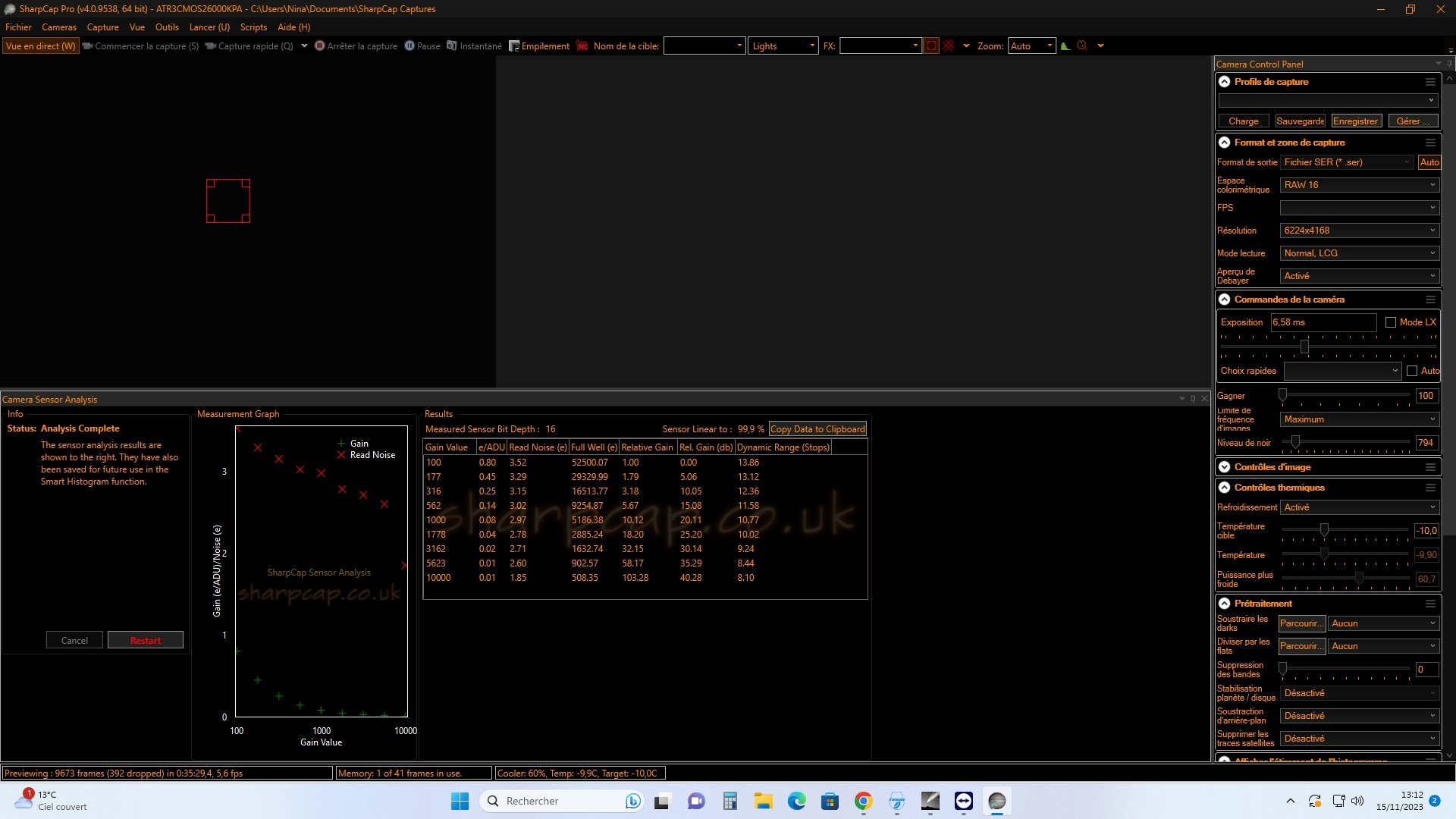
Task: Click the Instantané snapshot toolbar icon
Action: coord(452,46)
